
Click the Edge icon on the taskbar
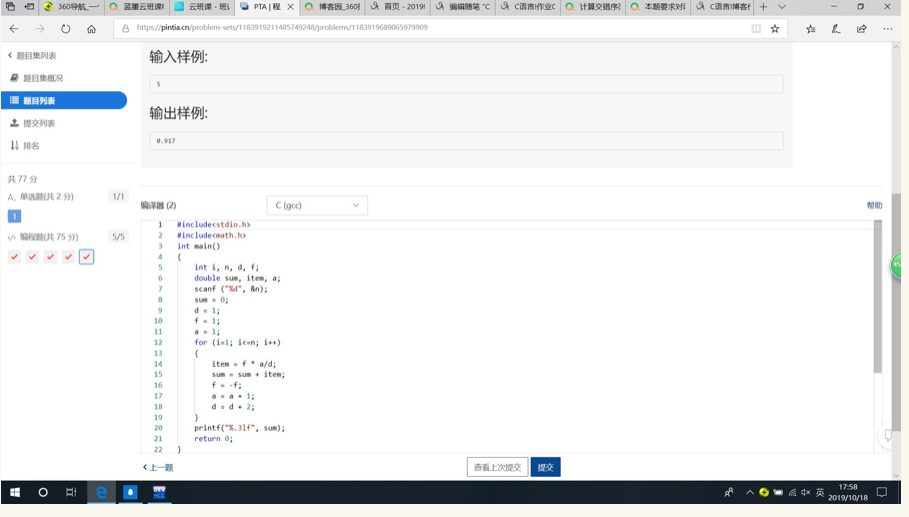click(x=101, y=492)
